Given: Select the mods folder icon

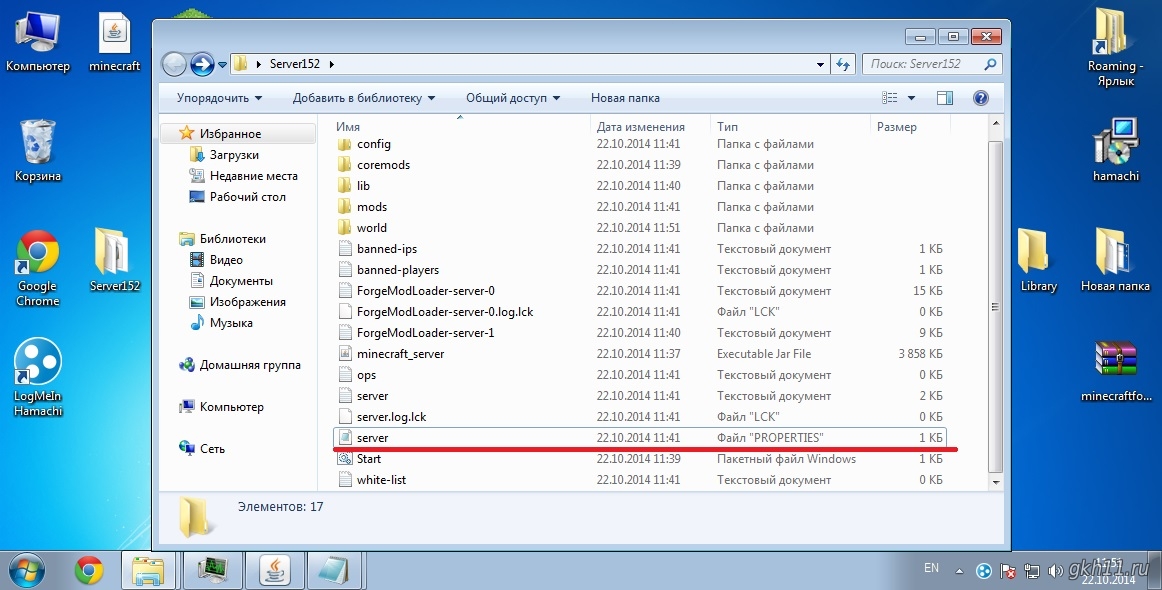Looking at the screenshot, I should pyautogui.click(x=344, y=207).
